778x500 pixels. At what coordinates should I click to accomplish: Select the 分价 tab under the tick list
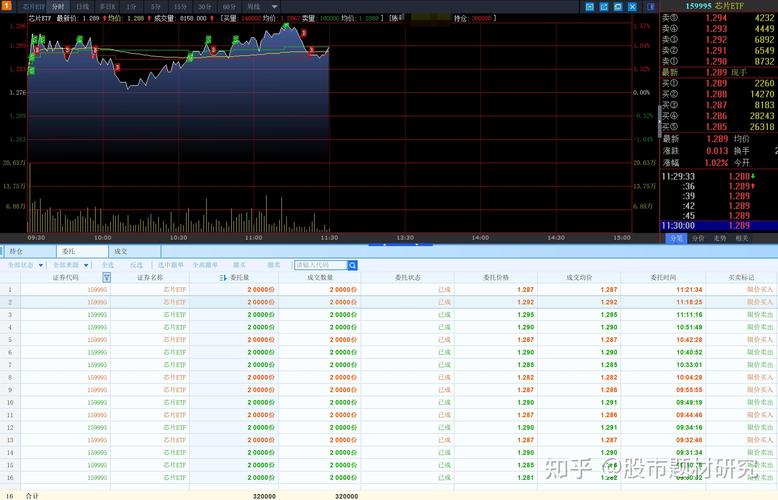(698, 238)
